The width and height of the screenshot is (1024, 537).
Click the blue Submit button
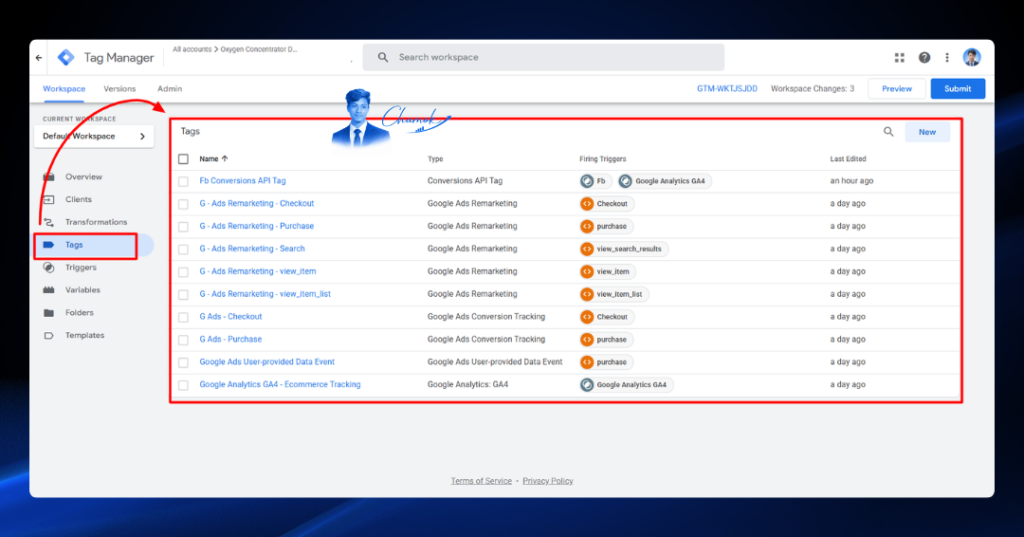pos(957,89)
